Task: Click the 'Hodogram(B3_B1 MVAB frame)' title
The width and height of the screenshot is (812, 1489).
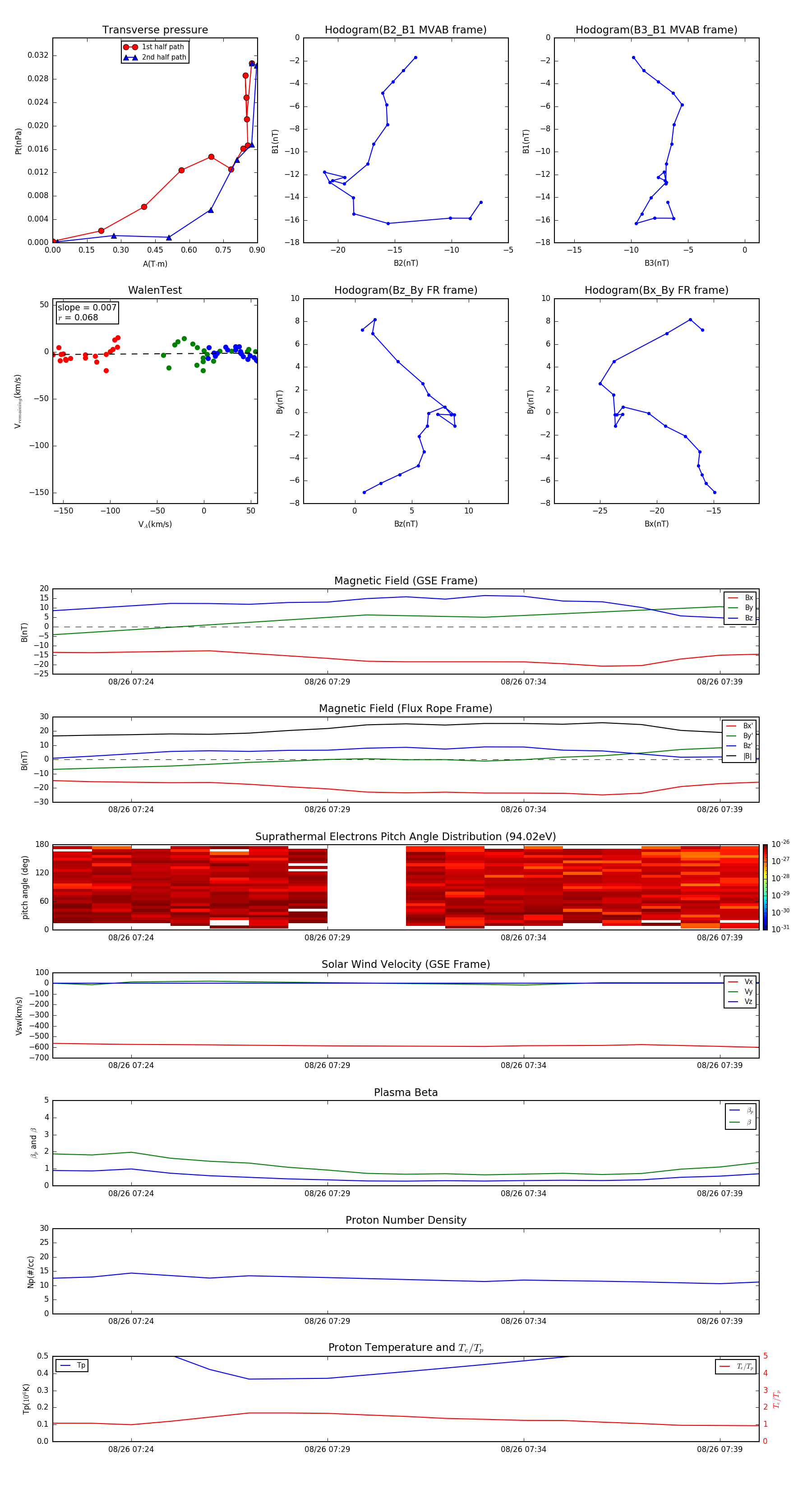Action: pyautogui.click(x=656, y=30)
